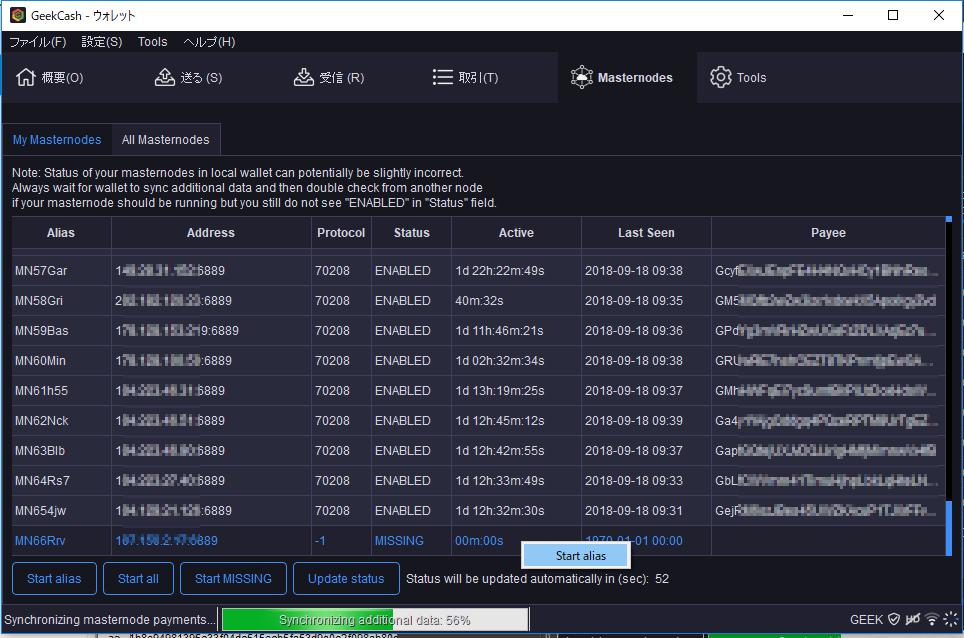Click the network connections signal icon
Screen dimensions: 964x638
click(932, 620)
